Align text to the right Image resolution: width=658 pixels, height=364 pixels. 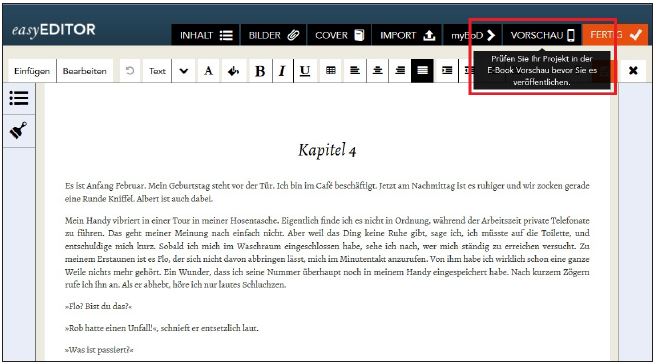click(x=400, y=71)
